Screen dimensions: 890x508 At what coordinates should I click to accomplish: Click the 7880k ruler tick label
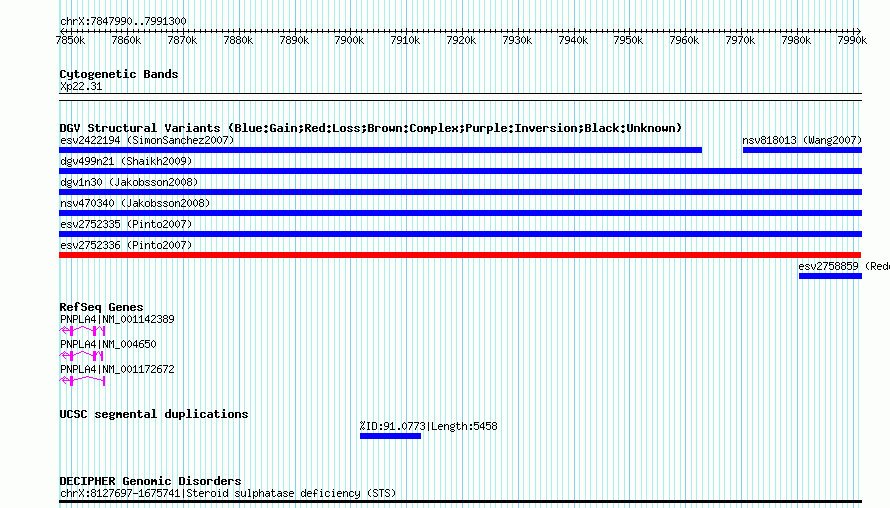[x=238, y=40]
